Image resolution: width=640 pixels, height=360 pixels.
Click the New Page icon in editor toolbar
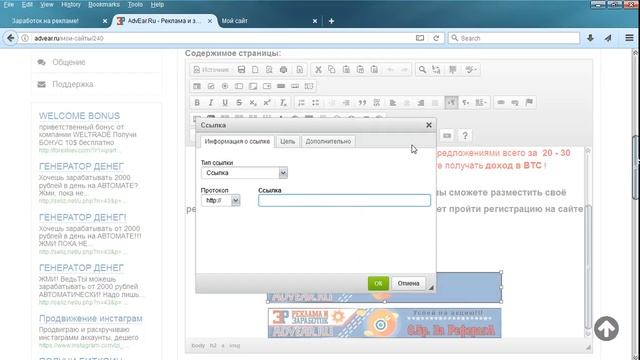coord(255,70)
